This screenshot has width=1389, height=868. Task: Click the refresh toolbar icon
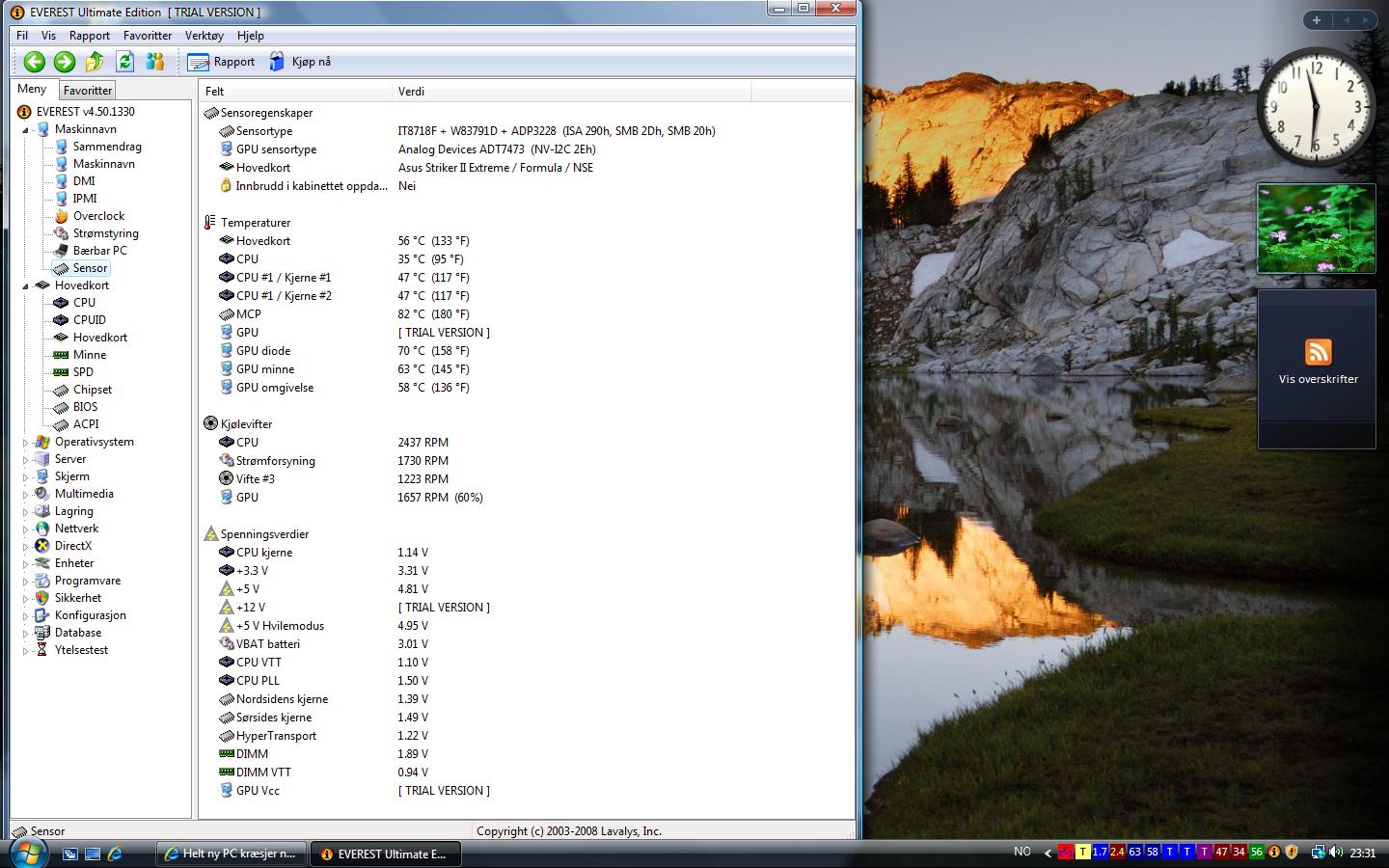pos(124,62)
